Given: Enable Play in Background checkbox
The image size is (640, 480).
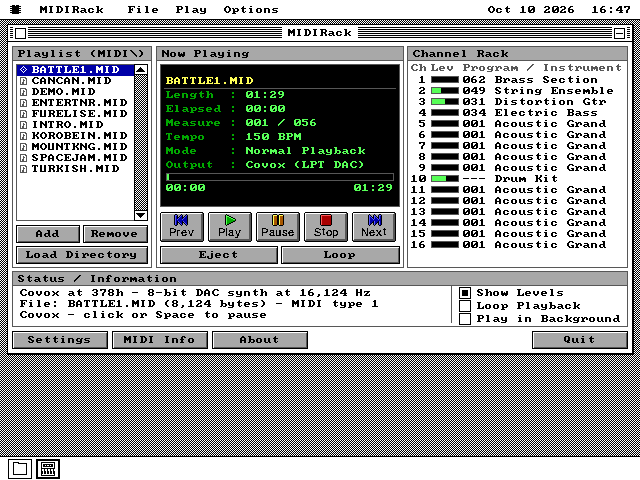Looking at the screenshot, I should click(465, 319).
